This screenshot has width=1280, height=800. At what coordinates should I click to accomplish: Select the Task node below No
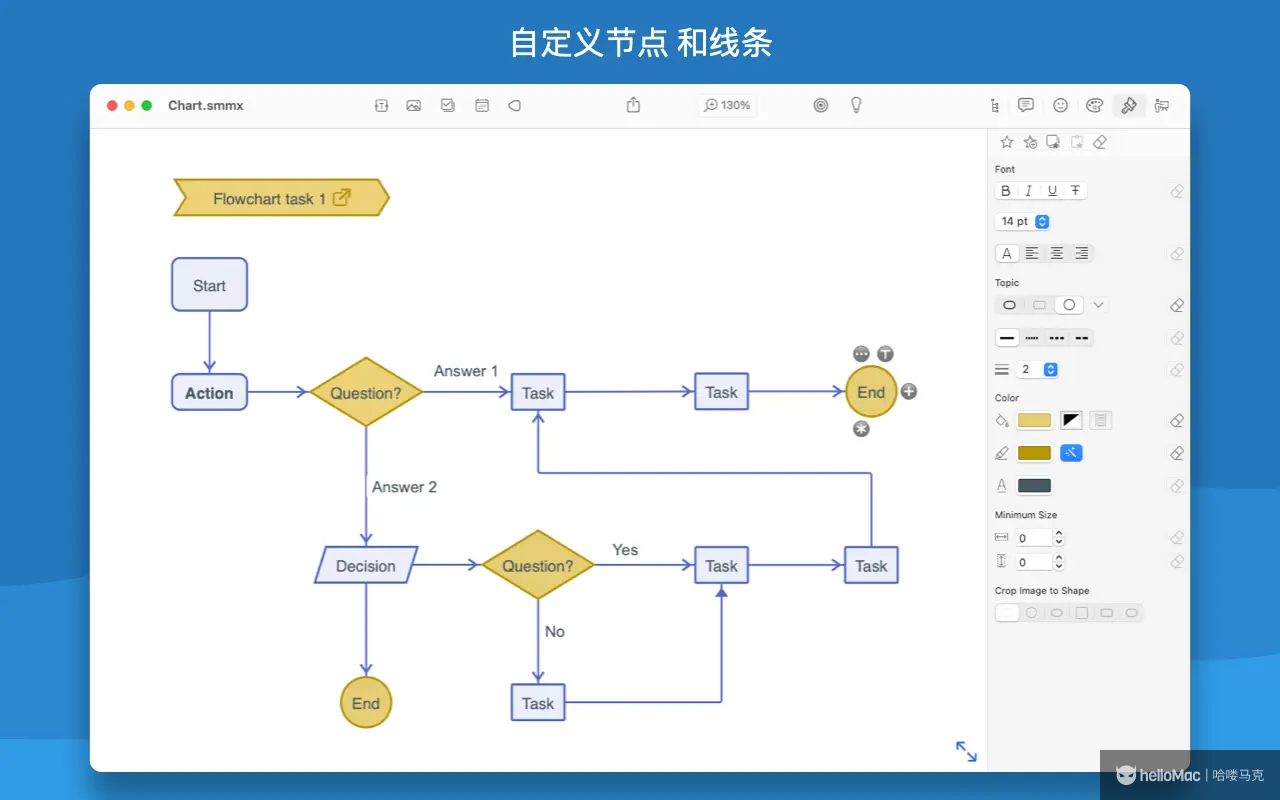coord(538,703)
